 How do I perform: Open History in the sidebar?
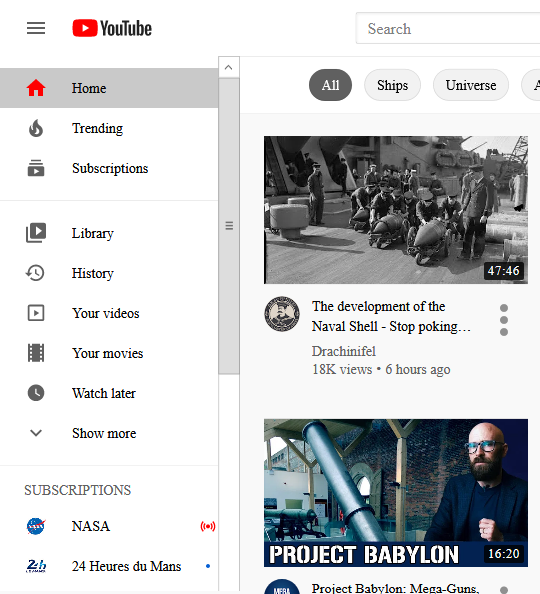coord(109,273)
